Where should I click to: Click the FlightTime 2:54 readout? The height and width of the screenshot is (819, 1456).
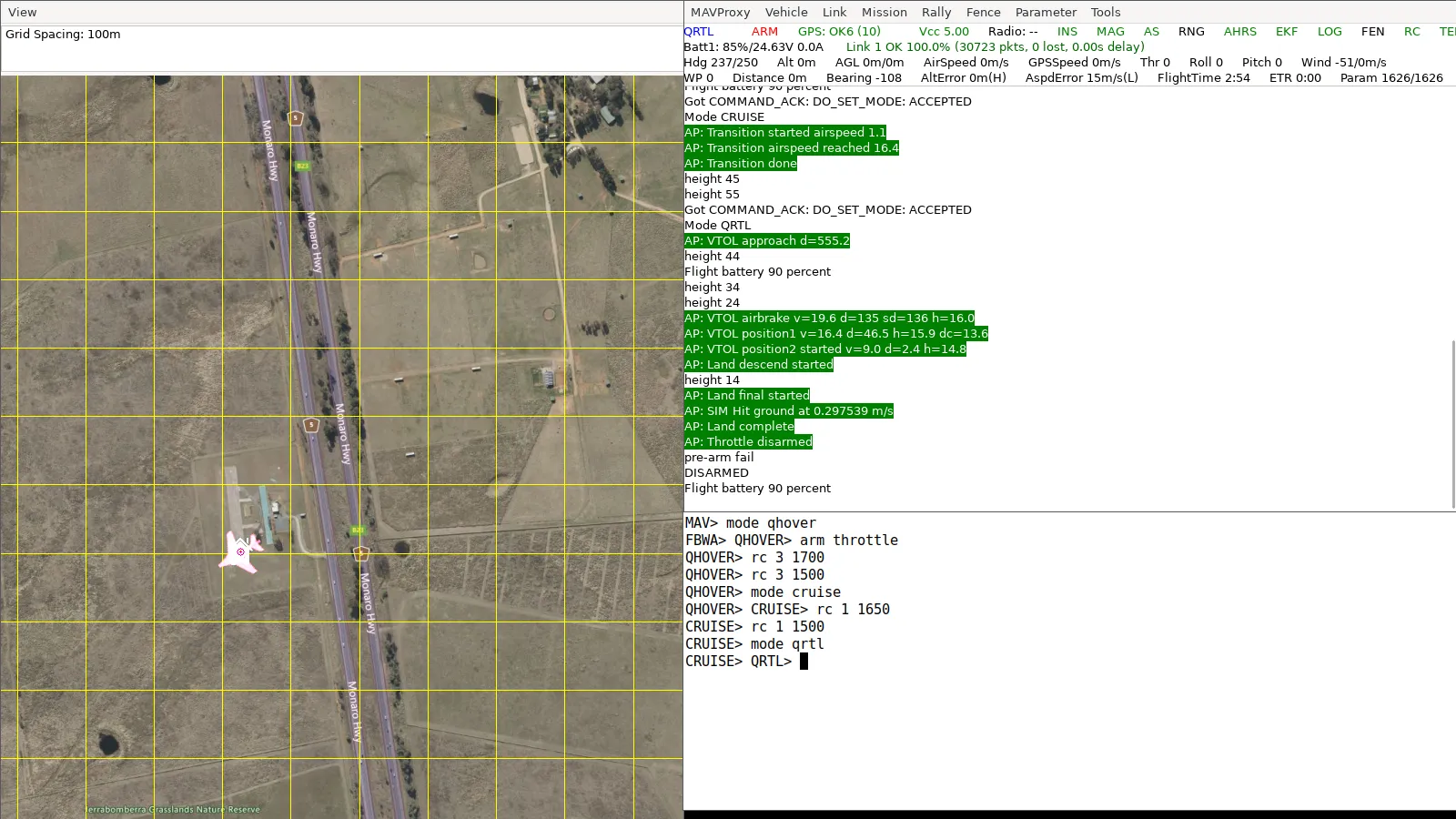[1204, 77]
